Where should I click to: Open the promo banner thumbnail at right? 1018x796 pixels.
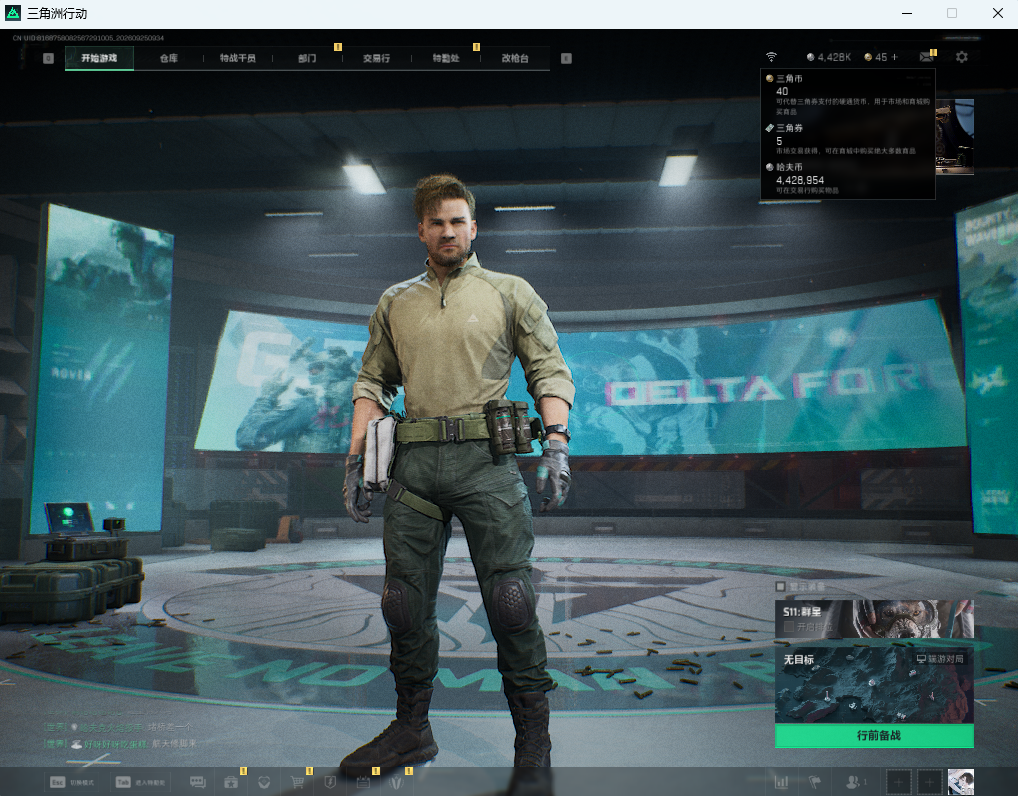[x=954, y=137]
